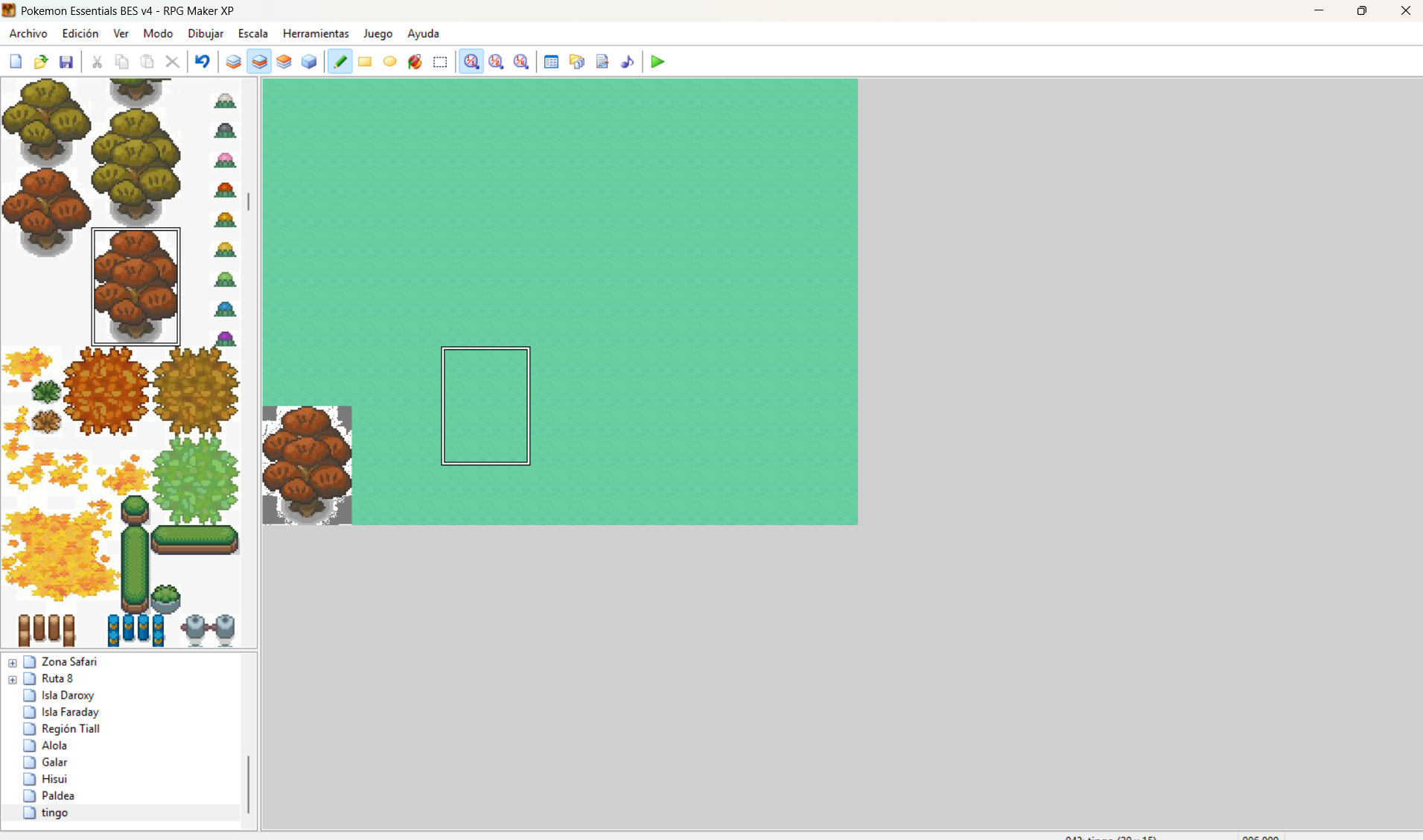
Task: Pick the red autumn tree tile
Action: coord(136,287)
